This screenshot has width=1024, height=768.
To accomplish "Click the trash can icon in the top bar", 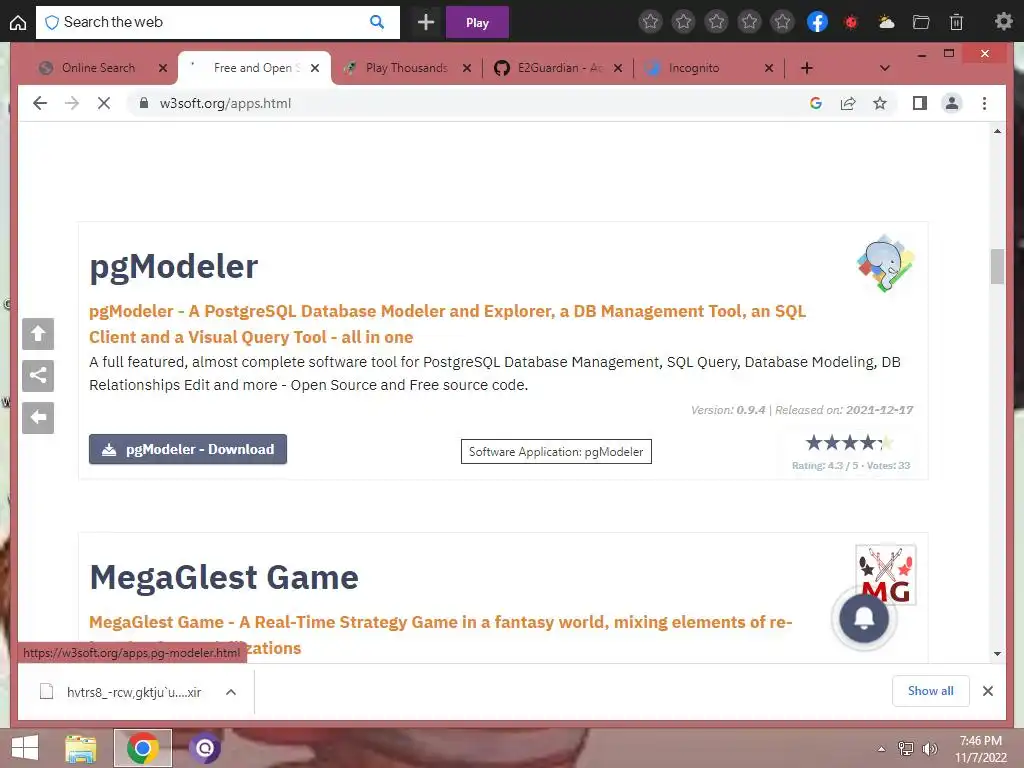I will click(956, 22).
